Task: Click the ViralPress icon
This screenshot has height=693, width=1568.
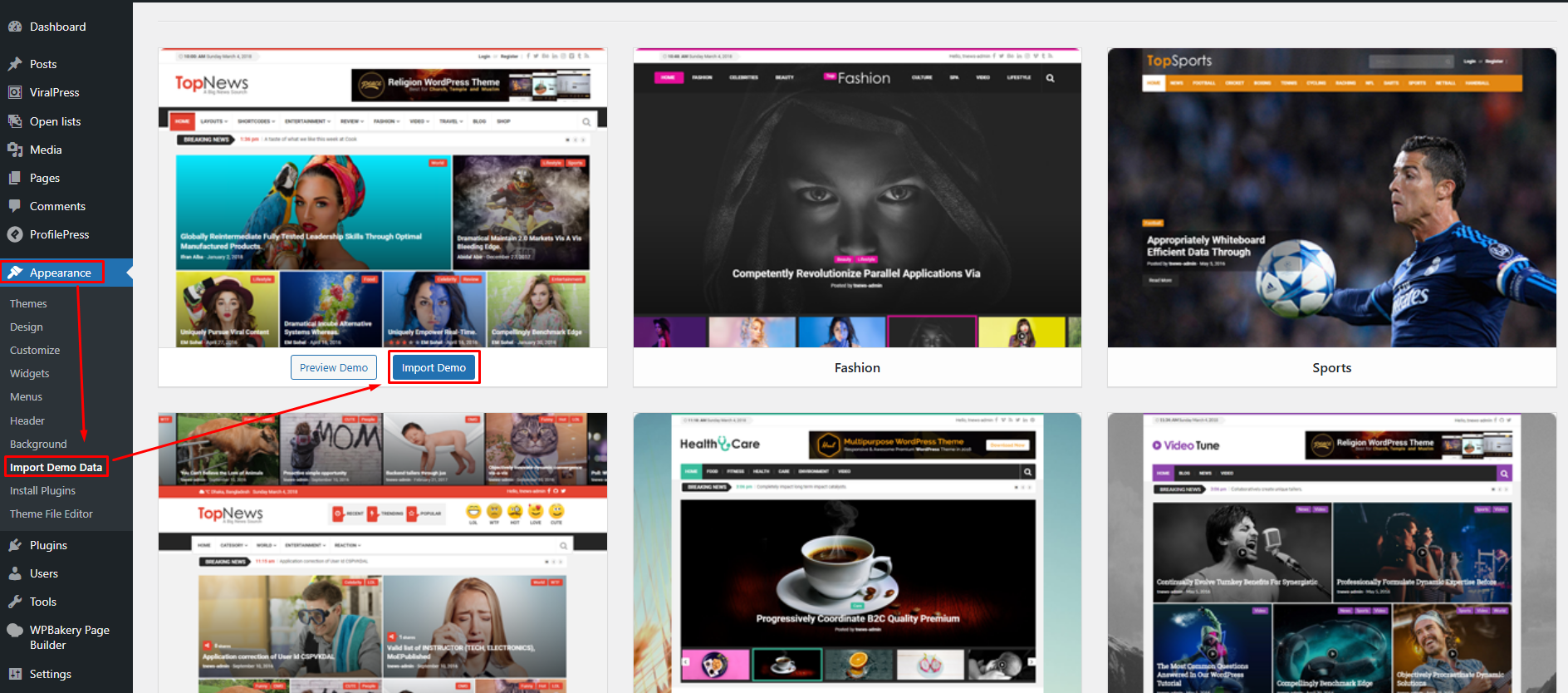Action: 15,92
